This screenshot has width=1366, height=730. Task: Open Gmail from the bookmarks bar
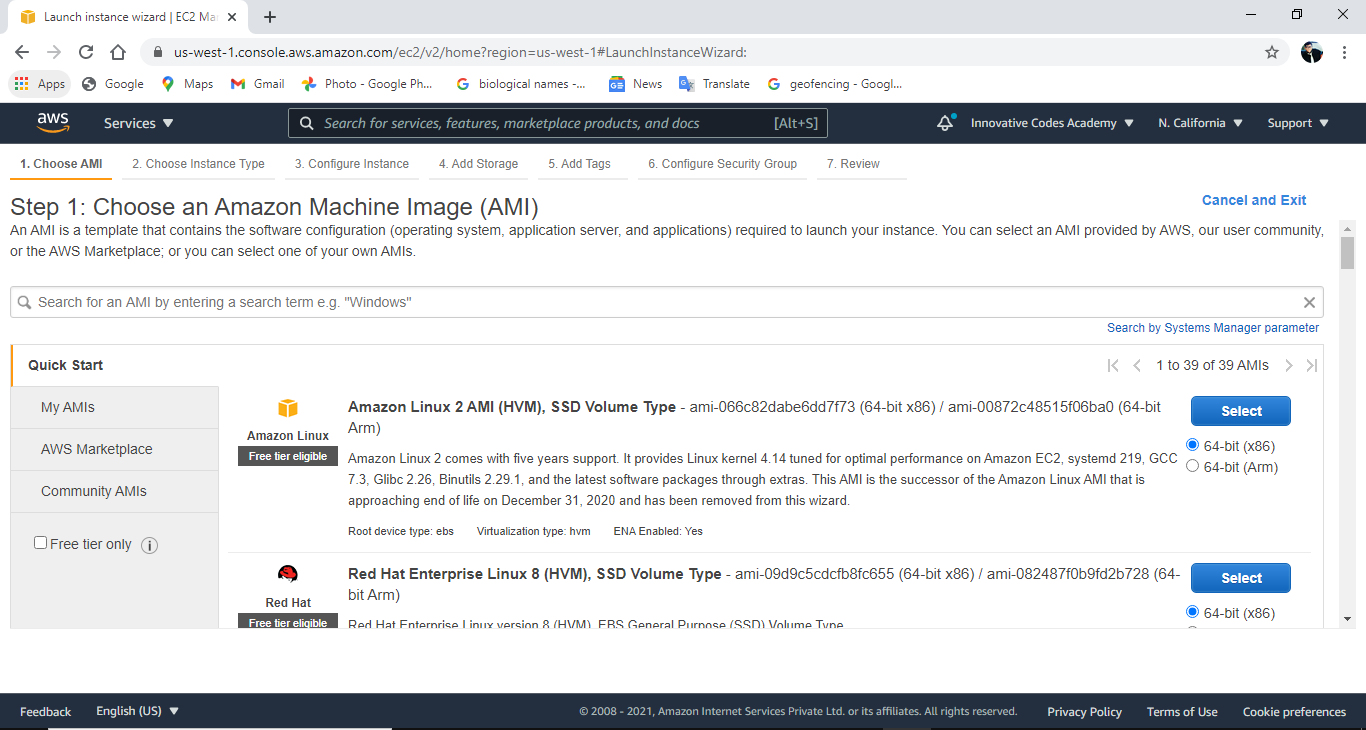(257, 84)
